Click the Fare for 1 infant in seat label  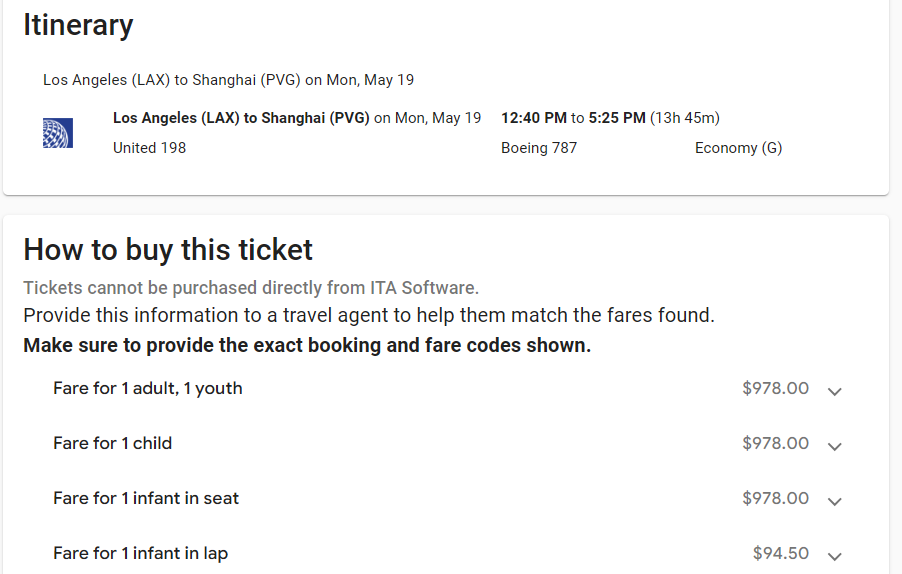146,498
